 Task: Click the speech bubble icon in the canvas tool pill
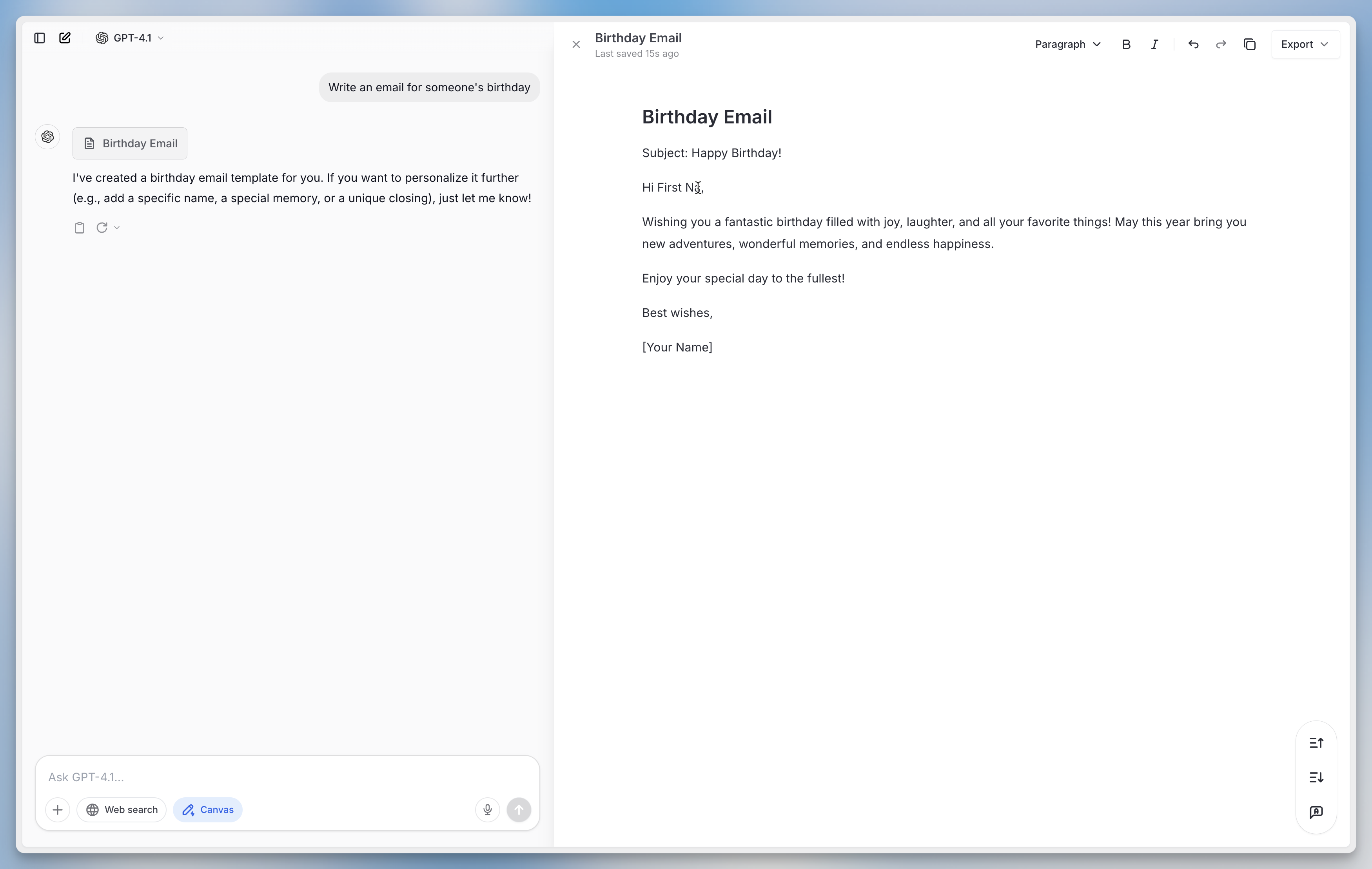point(1316,811)
